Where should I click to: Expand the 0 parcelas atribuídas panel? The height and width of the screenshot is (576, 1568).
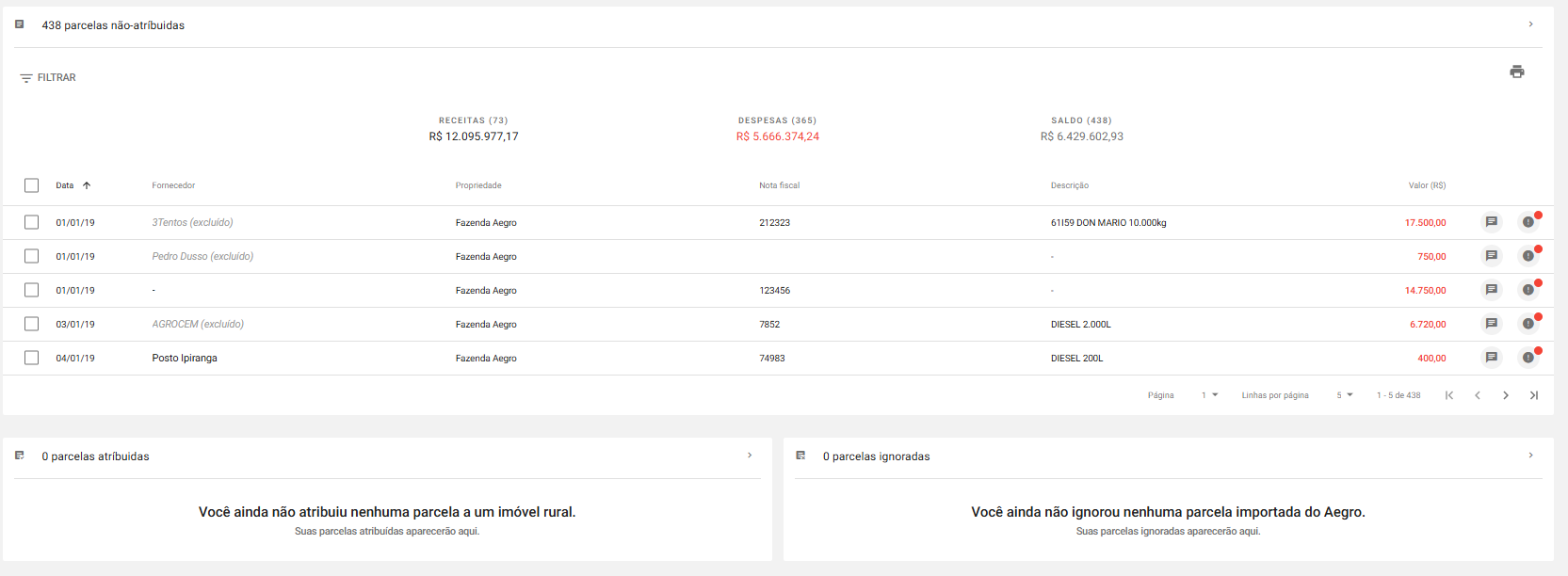tap(750, 456)
